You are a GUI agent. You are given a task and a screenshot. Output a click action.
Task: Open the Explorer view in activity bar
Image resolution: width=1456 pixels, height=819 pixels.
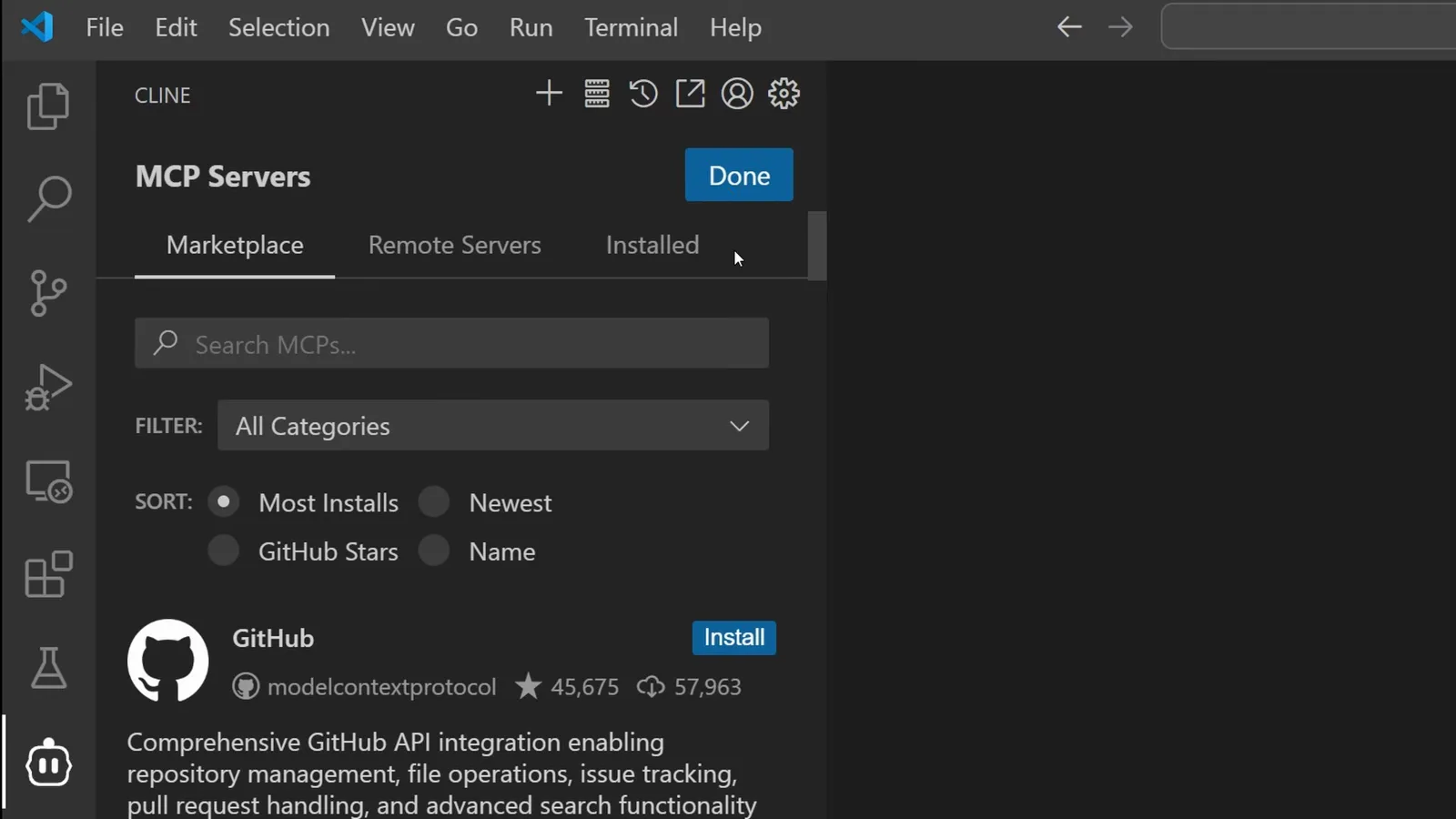pyautogui.click(x=48, y=106)
